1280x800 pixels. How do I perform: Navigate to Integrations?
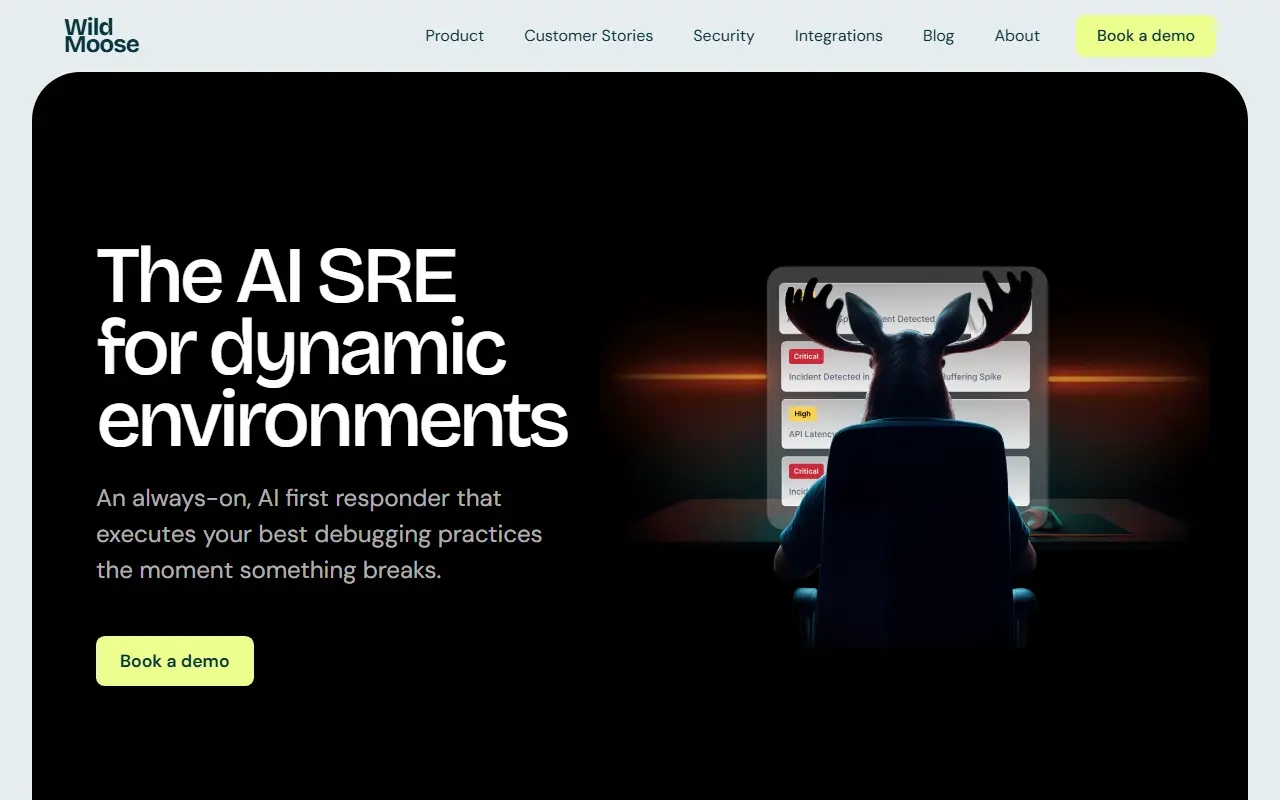tap(838, 36)
